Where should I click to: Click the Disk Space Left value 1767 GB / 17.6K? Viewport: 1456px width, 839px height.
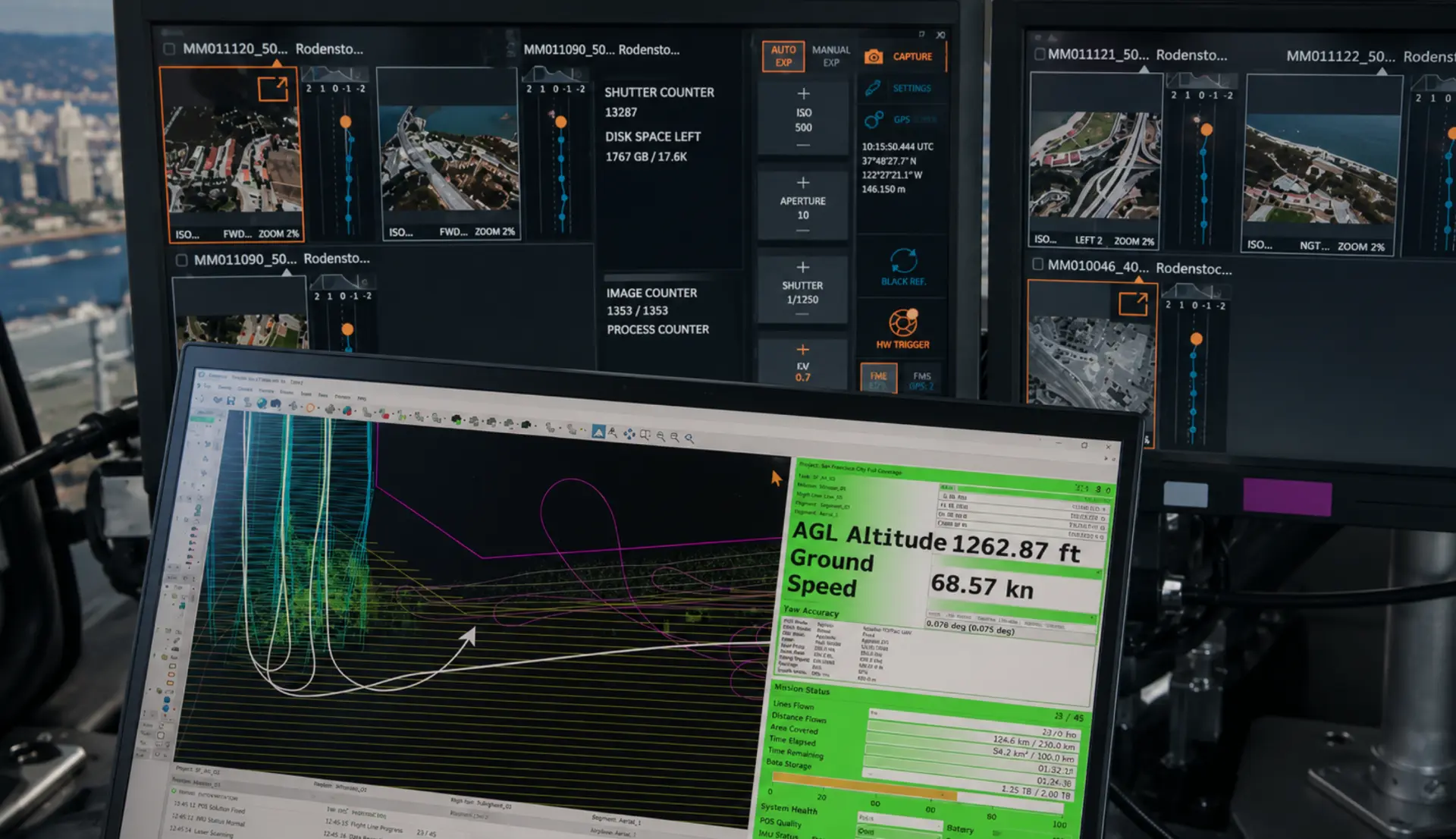pyautogui.click(x=646, y=156)
